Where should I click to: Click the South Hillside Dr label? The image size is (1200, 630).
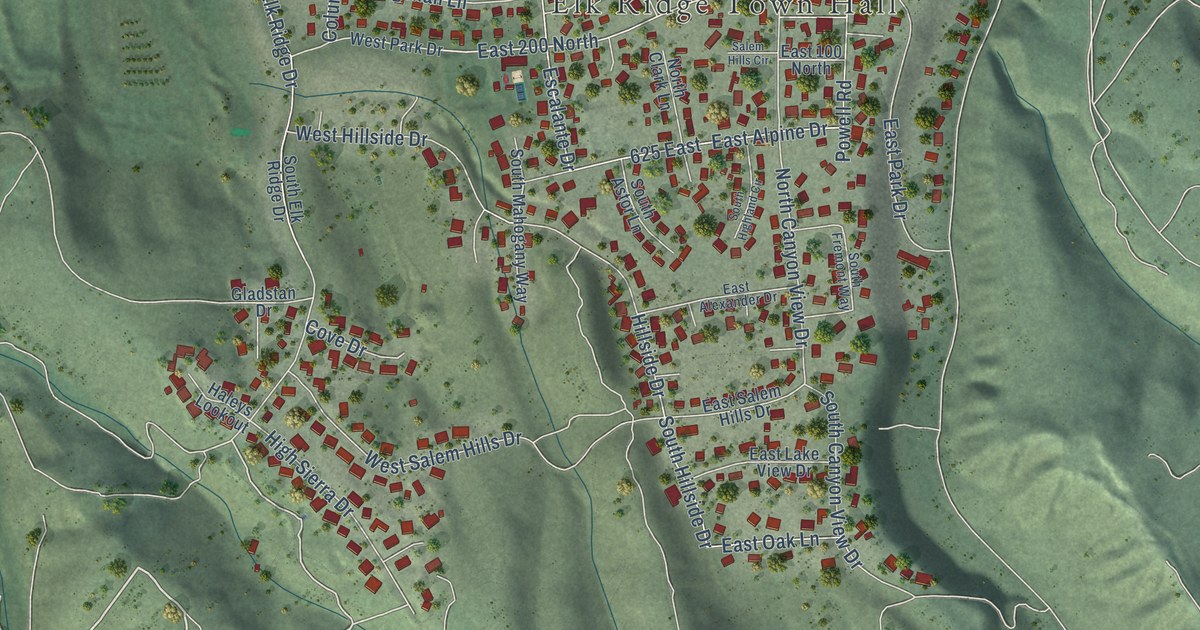click(x=684, y=481)
